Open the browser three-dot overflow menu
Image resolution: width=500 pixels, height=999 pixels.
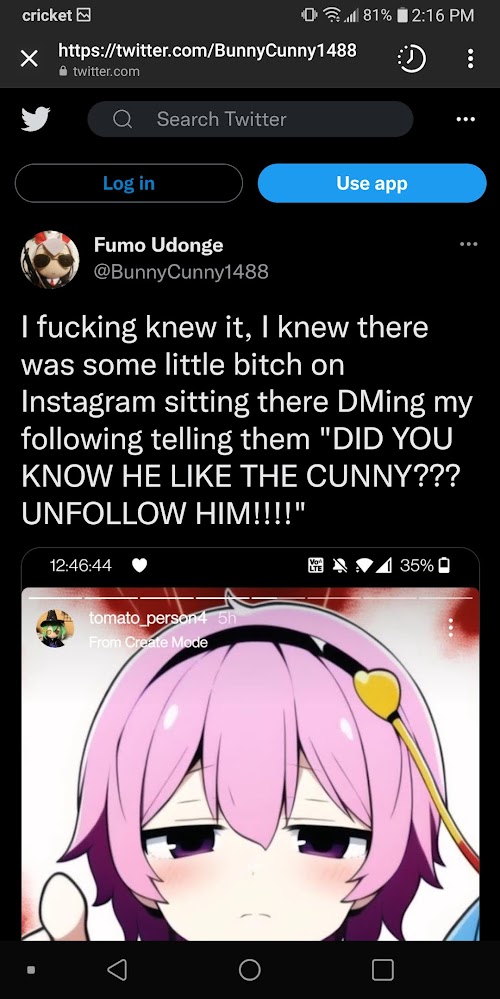(x=470, y=59)
